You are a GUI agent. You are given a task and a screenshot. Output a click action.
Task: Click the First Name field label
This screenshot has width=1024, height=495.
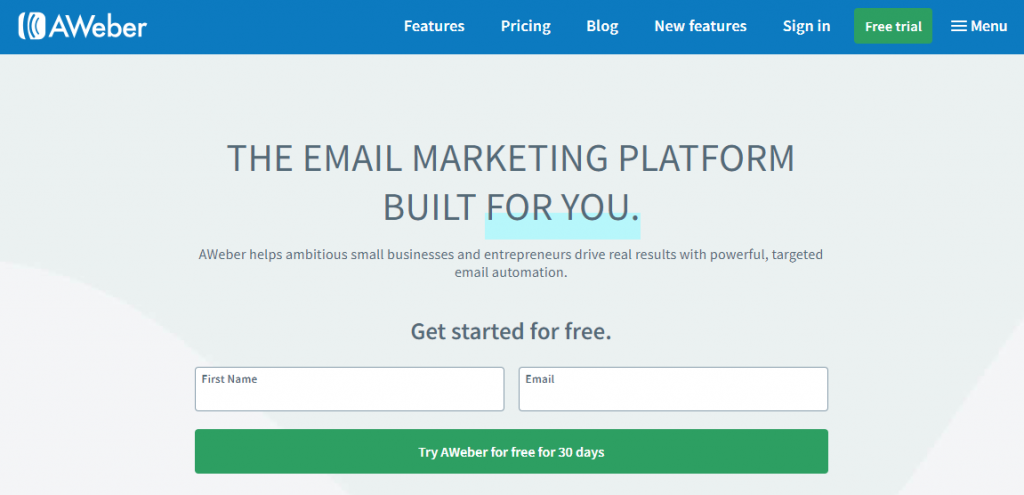point(229,379)
